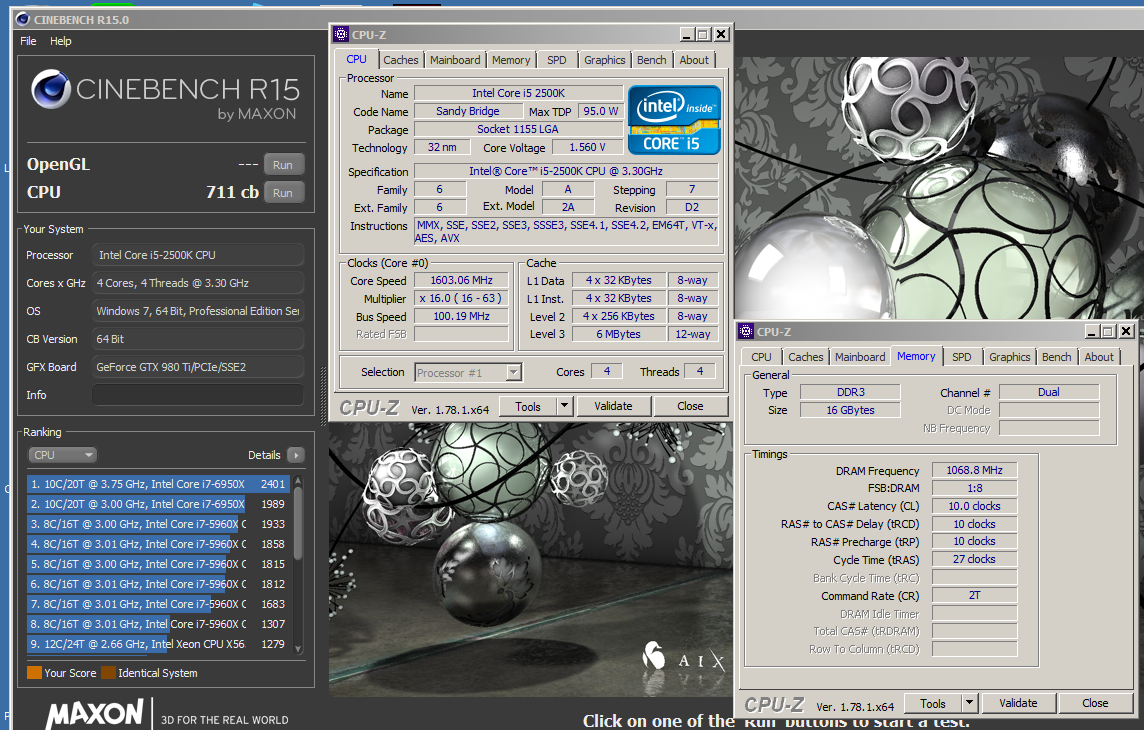Click the CAS# Latency value 10.0 clocks
The image size is (1144, 730).
(974, 506)
